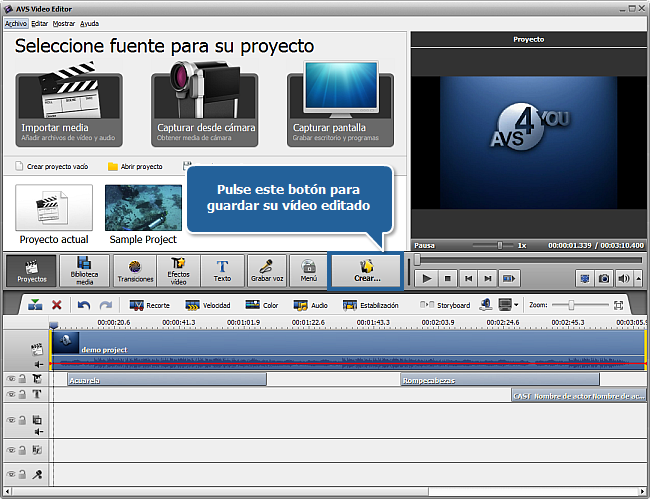Switch to Storyboard view
Screen dimensions: 650x499
445,305
